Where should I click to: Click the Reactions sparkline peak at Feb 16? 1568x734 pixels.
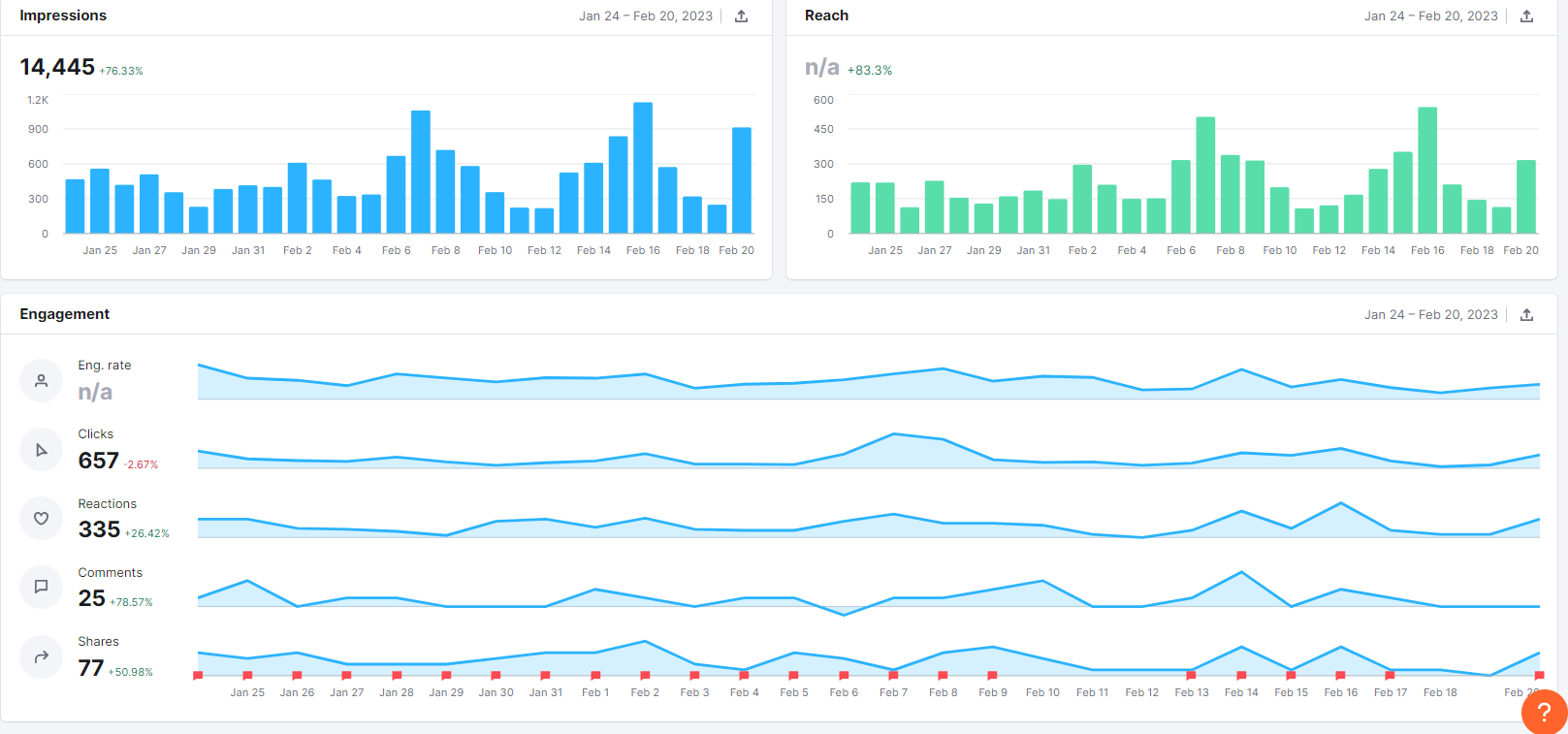[x=1341, y=503]
